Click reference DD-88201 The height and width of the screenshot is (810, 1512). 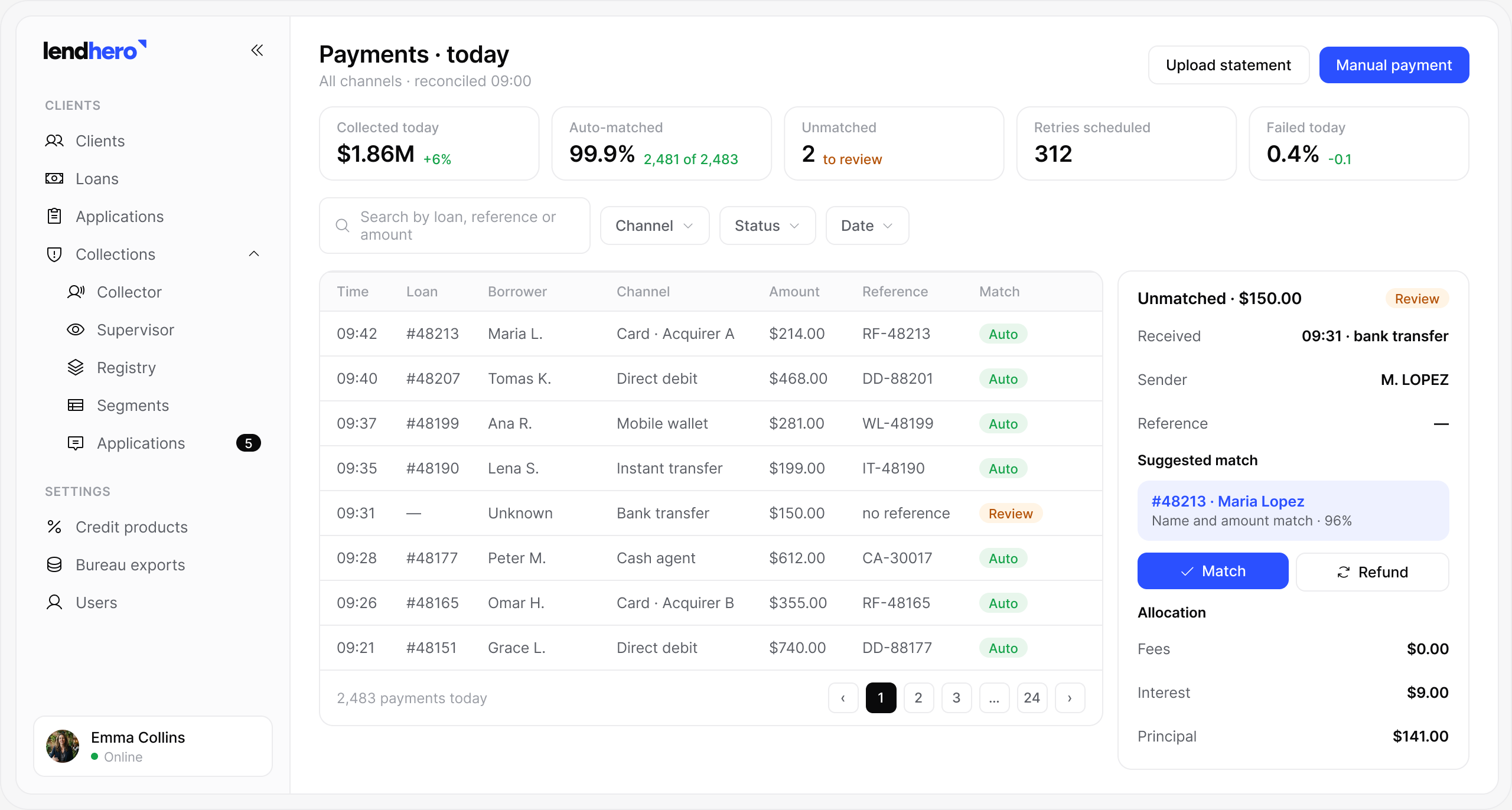coord(897,378)
